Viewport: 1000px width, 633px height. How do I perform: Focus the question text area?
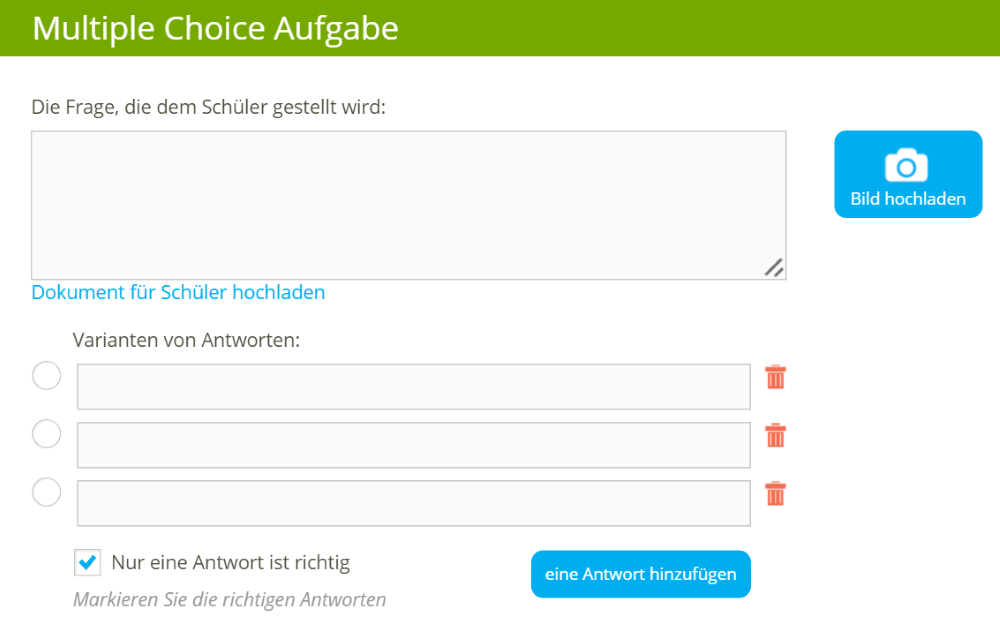click(x=408, y=205)
